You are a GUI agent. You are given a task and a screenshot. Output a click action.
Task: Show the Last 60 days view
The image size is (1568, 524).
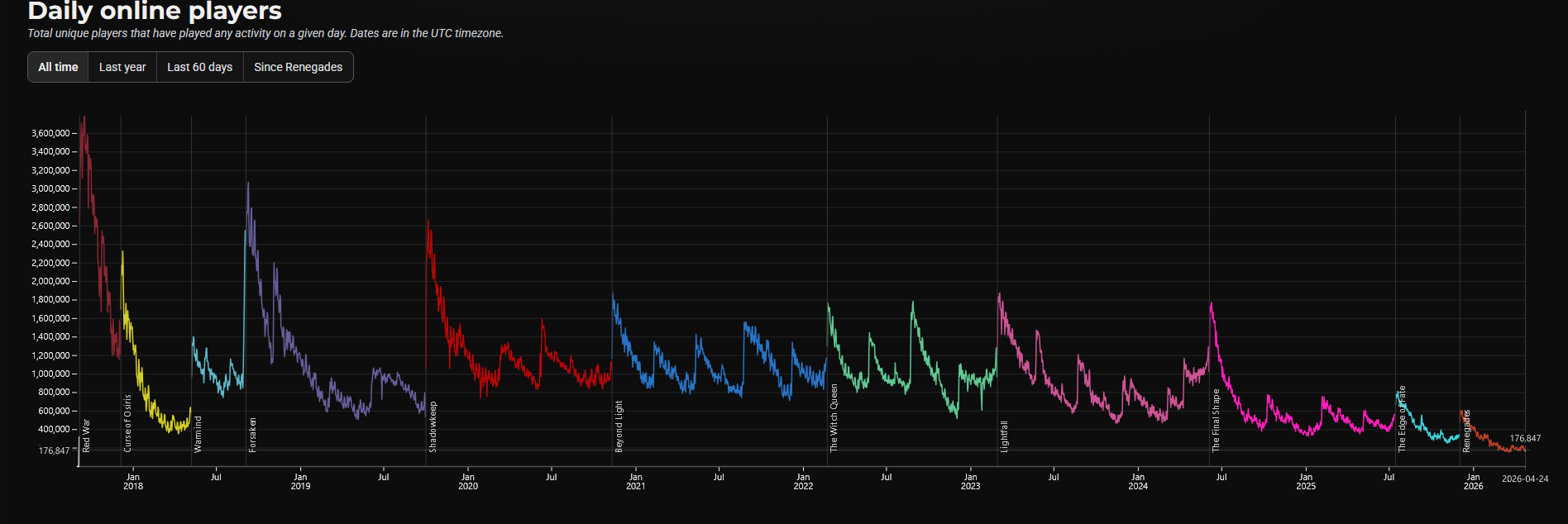(200, 67)
